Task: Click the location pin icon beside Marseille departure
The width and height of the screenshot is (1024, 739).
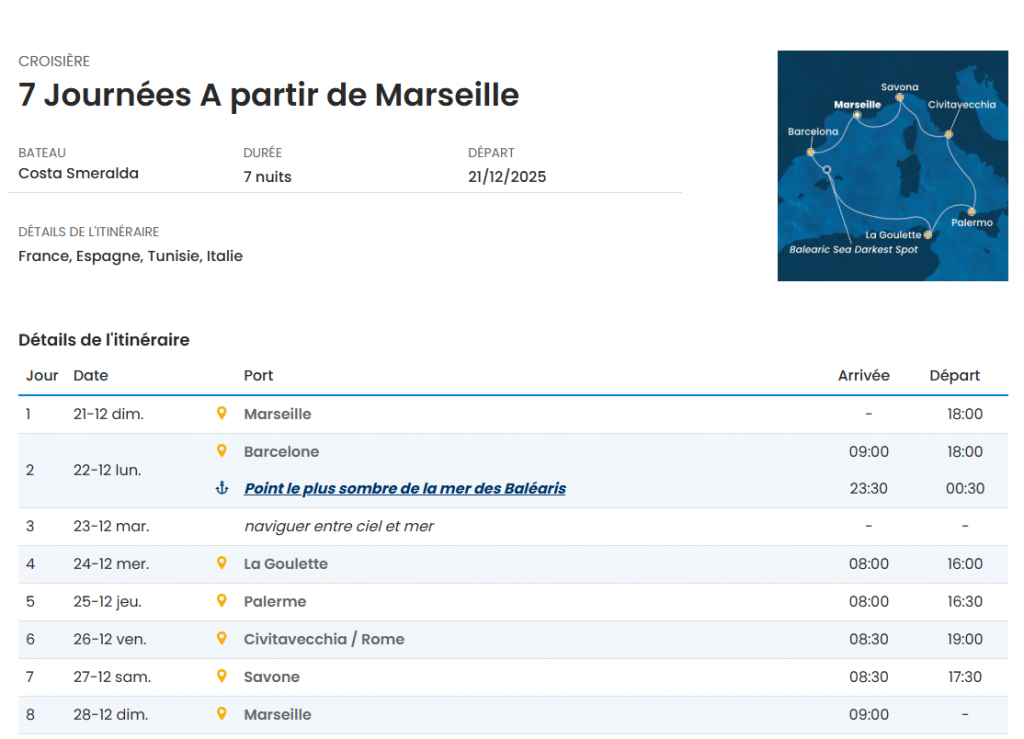Action: [222, 413]
